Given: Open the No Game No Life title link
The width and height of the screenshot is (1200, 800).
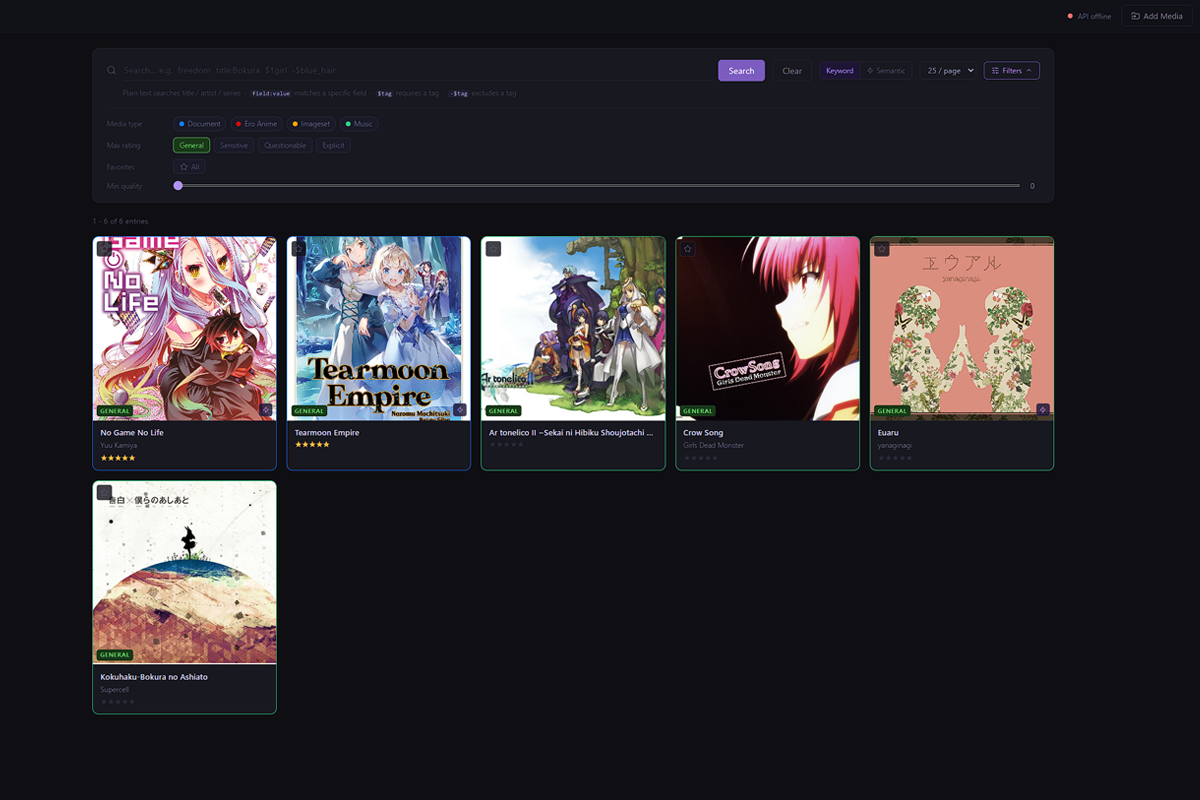Looking at the screenshot, I should coord(132,433).
